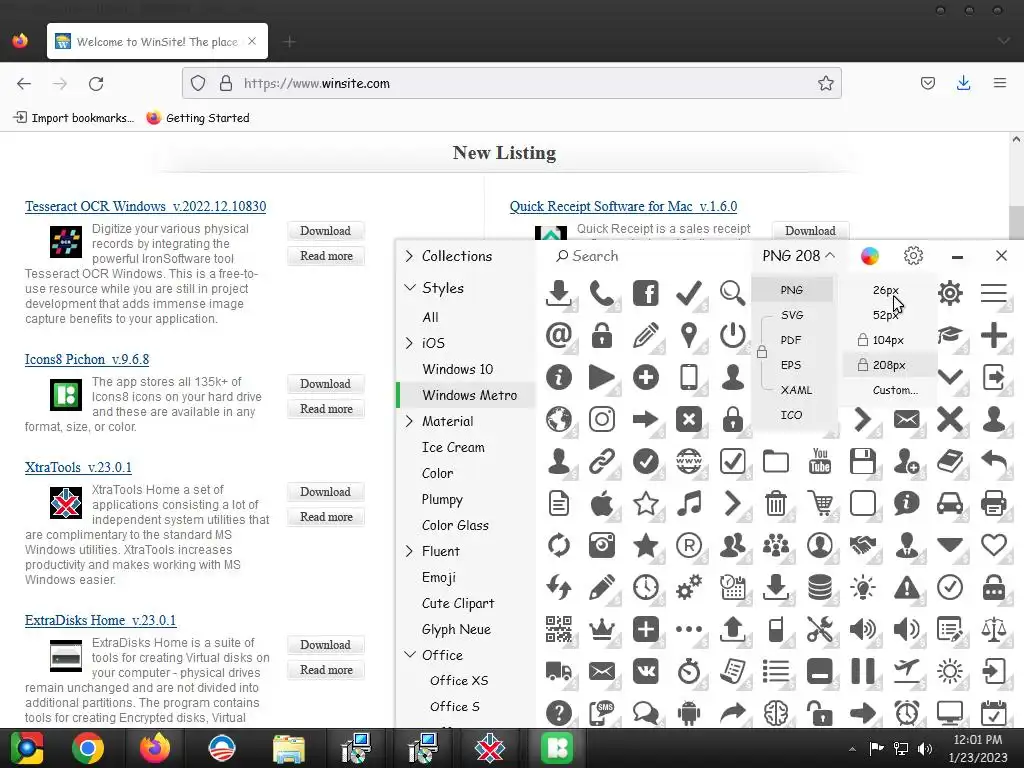The height and width of the screenshot is (768, 1024).
Task: Choose the globe icon
Action: 558,419
